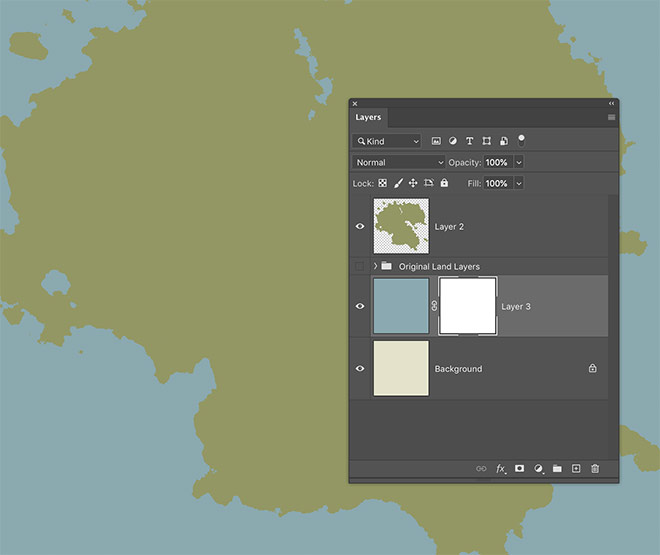Click the Add layer style fx icon
This screenshot has height=555, width=660.
pos(501,469)
